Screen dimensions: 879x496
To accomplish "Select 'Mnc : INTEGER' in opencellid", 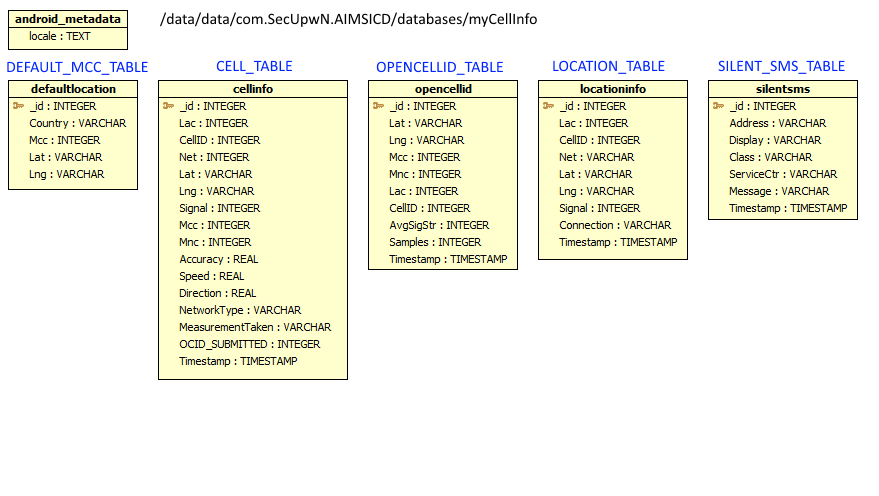I will pyautogui.click(x=425, y=174).
